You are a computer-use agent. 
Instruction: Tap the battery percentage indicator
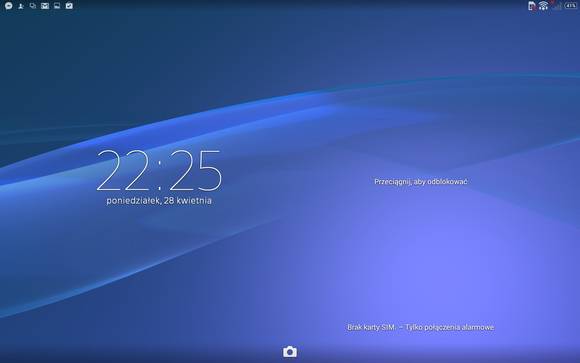[x=571, y=6]
